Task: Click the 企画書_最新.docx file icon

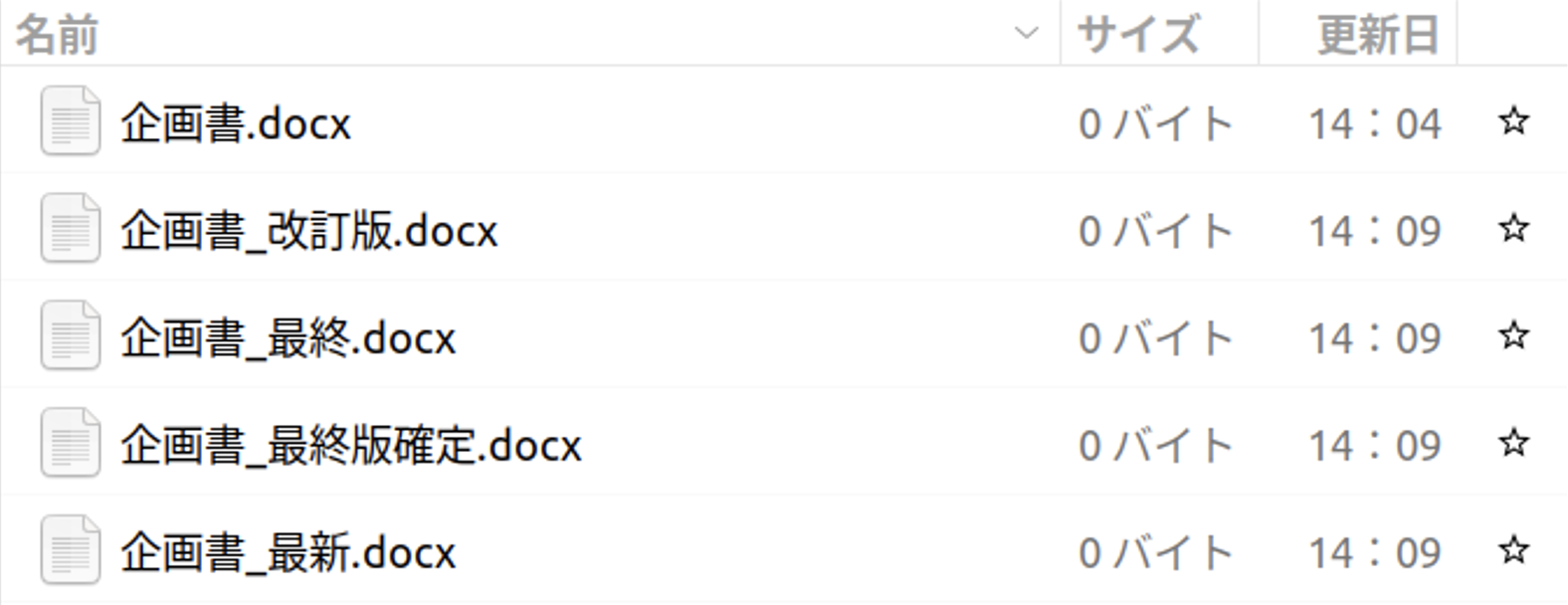Action: (70, 551)
